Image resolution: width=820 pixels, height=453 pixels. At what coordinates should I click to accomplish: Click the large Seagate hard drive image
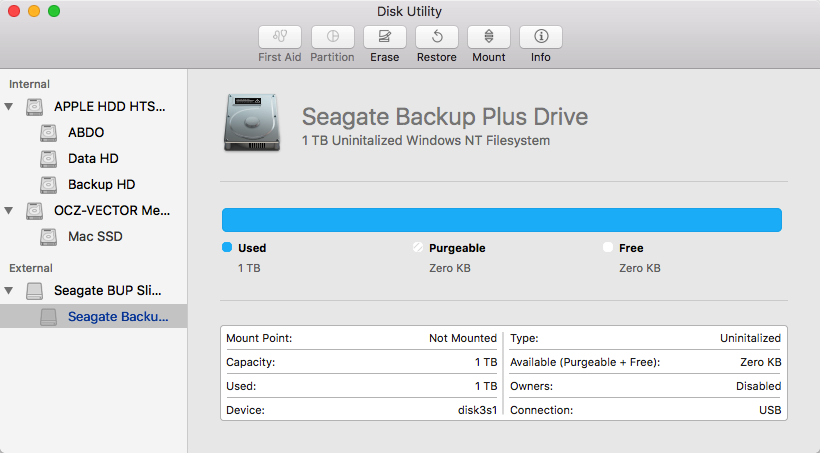252,123
